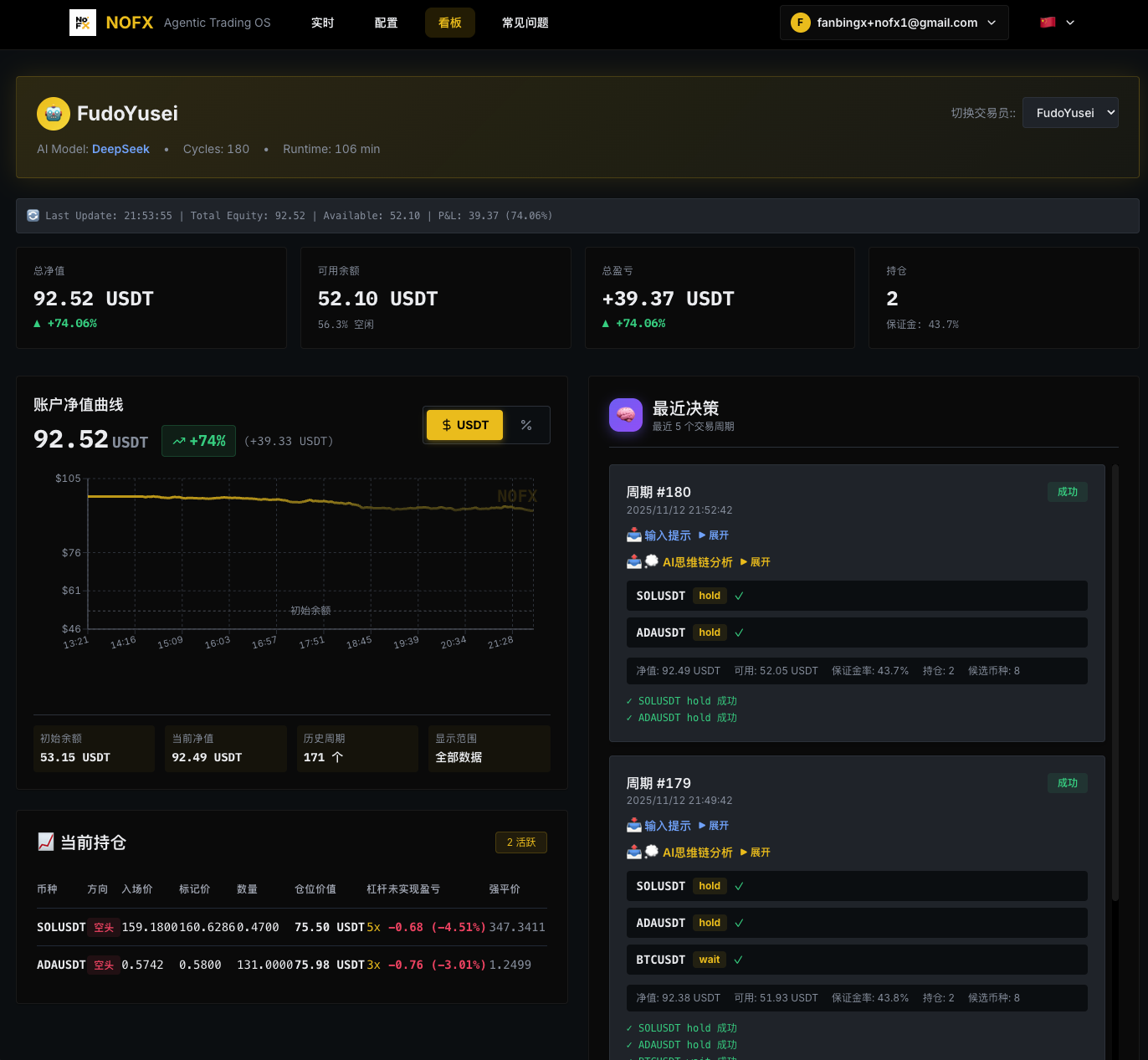Click the chart icon beside 当前持仓

[x=46, y=842]
